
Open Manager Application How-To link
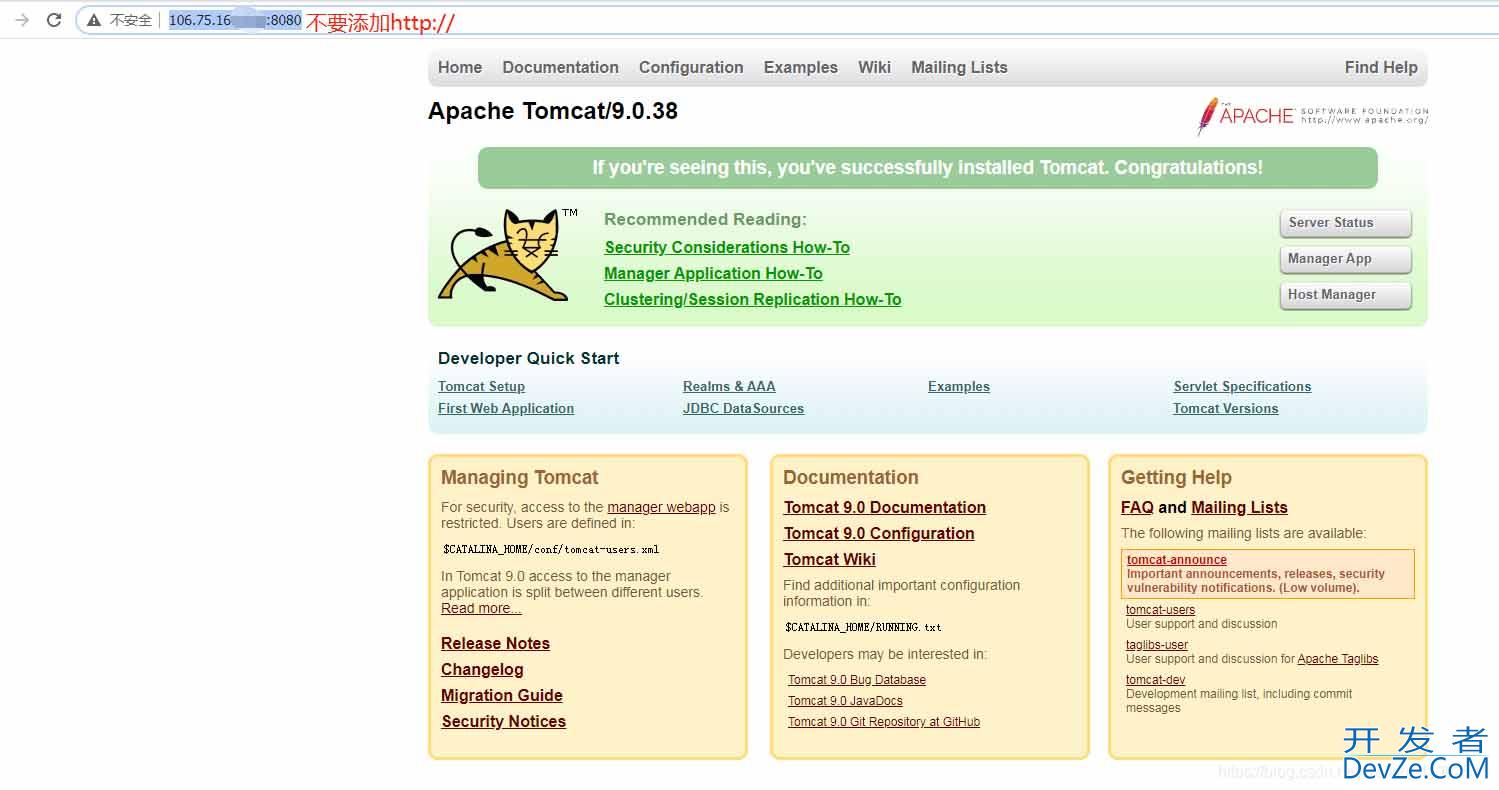click(713, 273)
